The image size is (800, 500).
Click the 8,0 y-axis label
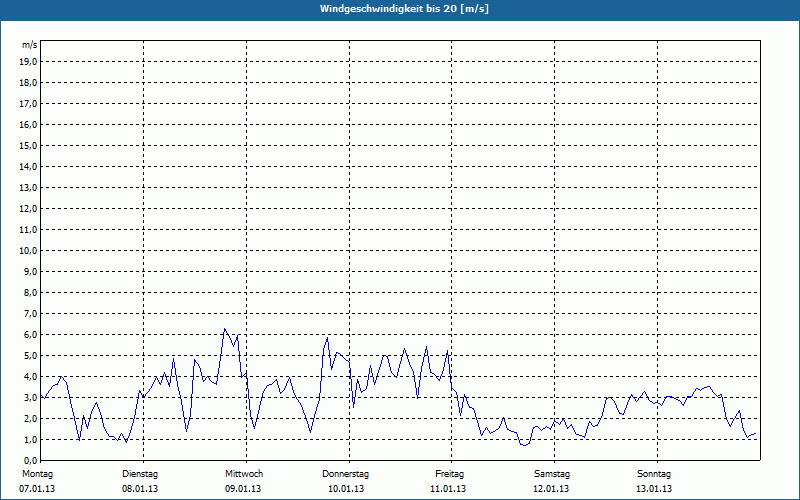(31, 292)
